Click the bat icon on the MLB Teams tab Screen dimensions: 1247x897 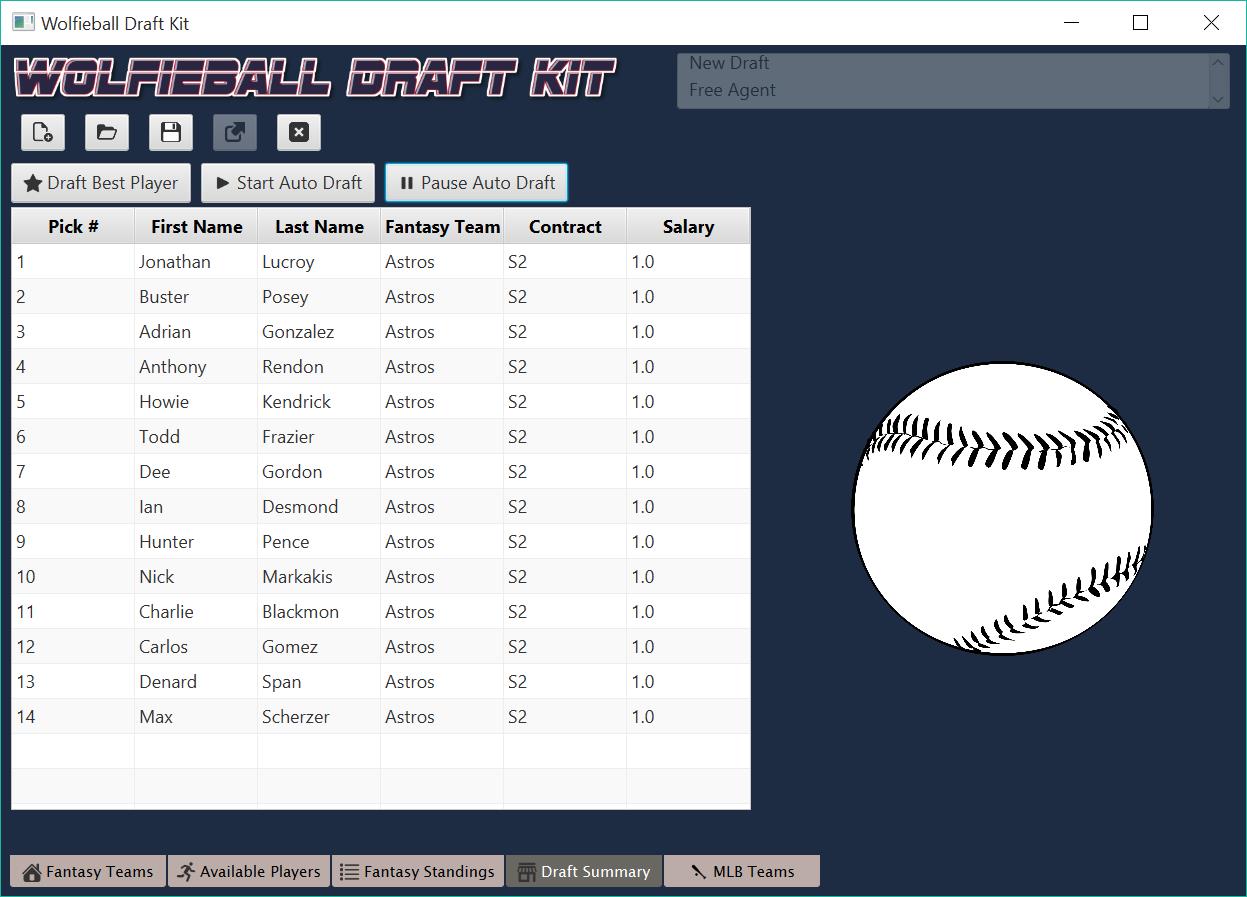click(697, 871)
